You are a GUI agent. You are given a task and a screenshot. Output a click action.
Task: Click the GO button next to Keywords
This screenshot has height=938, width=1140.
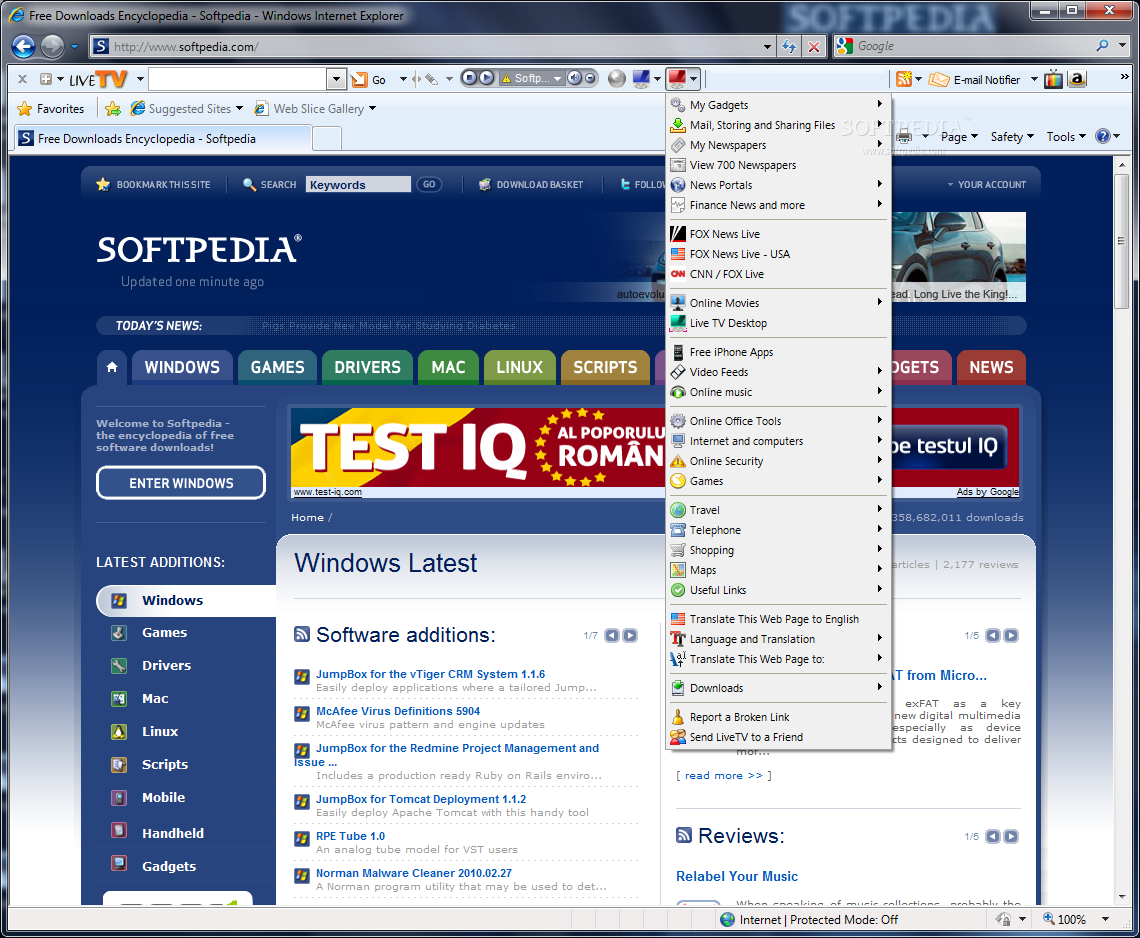(x=429, y=185)
